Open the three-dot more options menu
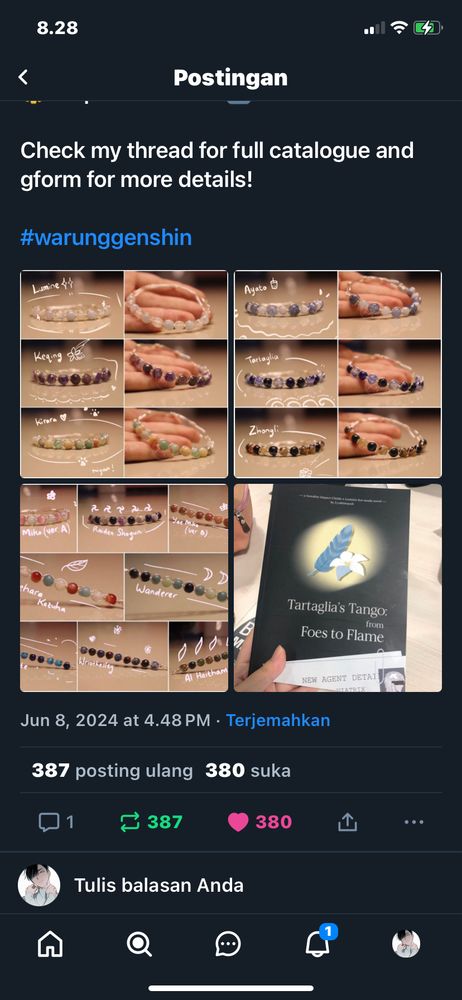The width and height of the screenshot is (462, 1000). coord(414,822)
